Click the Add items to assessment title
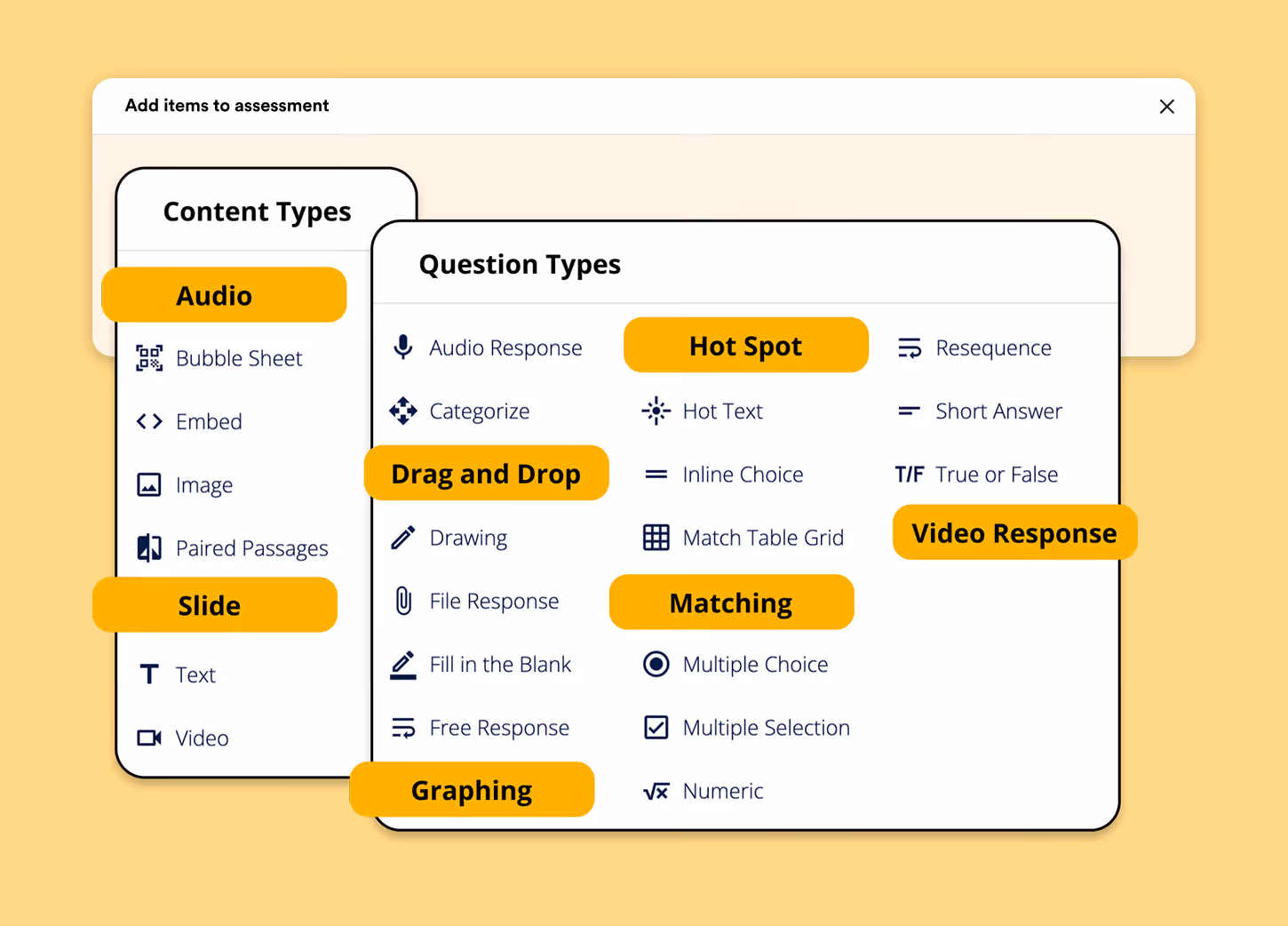 pos(227,106)
